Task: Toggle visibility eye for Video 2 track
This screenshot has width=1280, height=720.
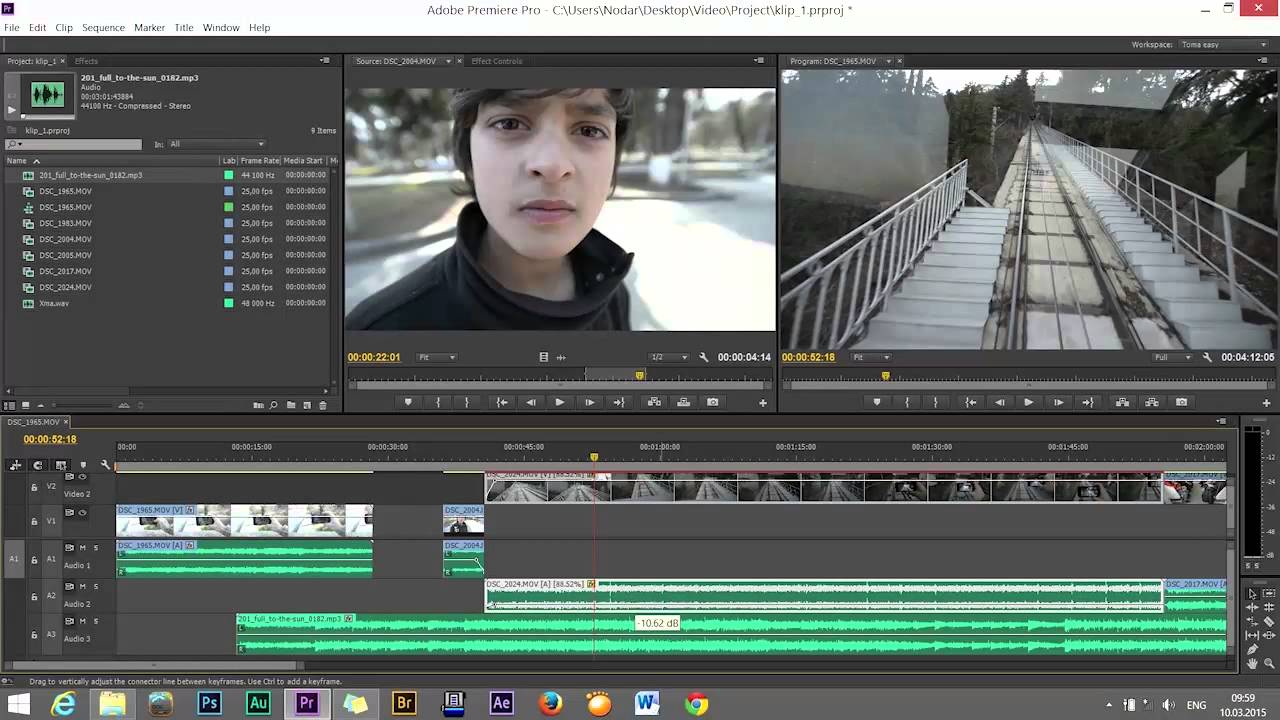Action: click(x=83, y=476)
